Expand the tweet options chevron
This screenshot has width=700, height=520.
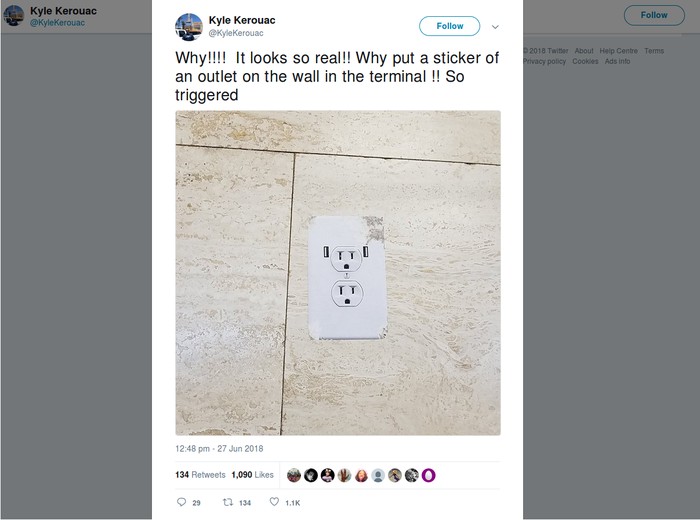pos(495,27)
